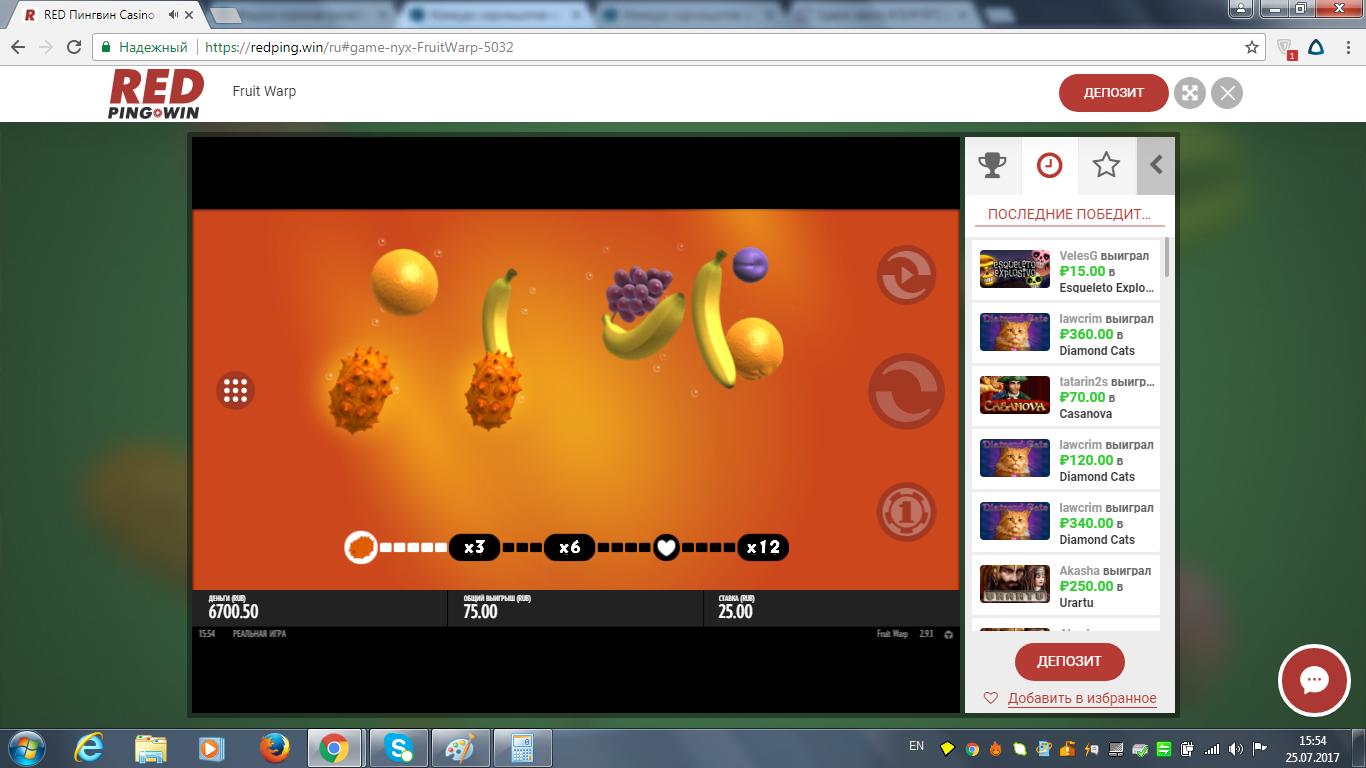Open the bet coin selector button
Screen dimensions: 1366x768
click(906, 512)
